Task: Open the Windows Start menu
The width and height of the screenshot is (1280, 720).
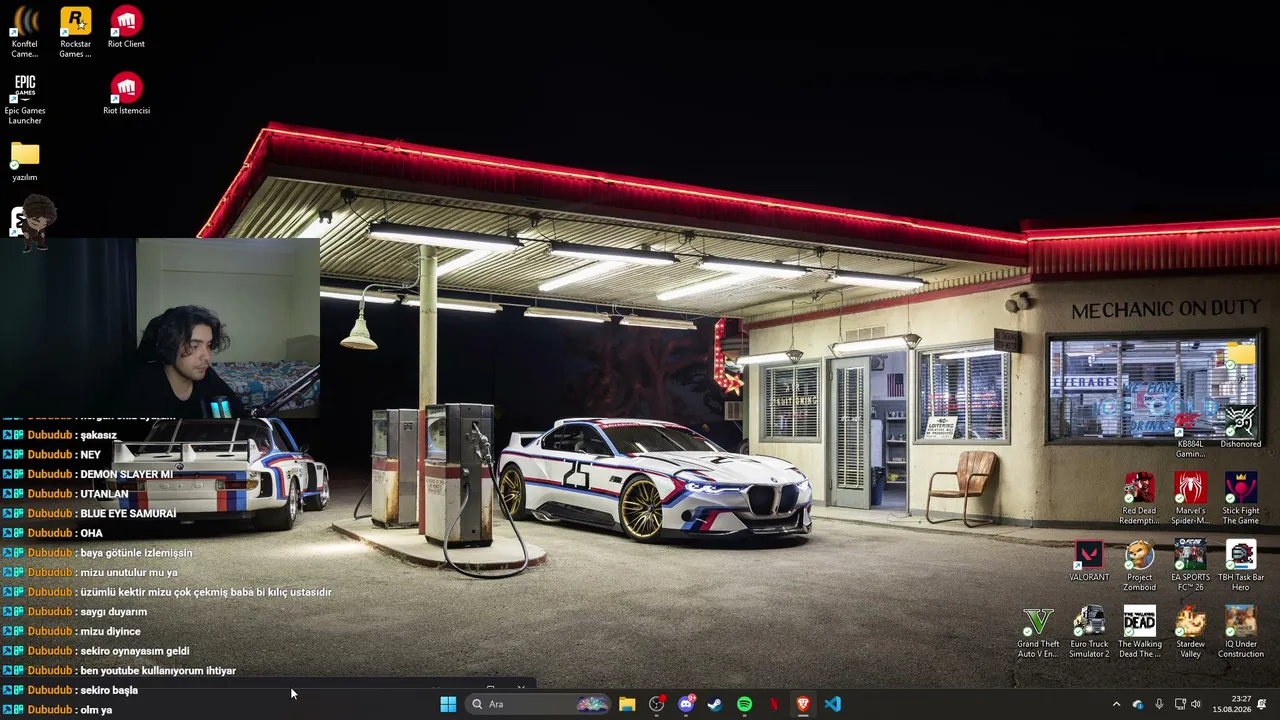Action: point(448,704)
